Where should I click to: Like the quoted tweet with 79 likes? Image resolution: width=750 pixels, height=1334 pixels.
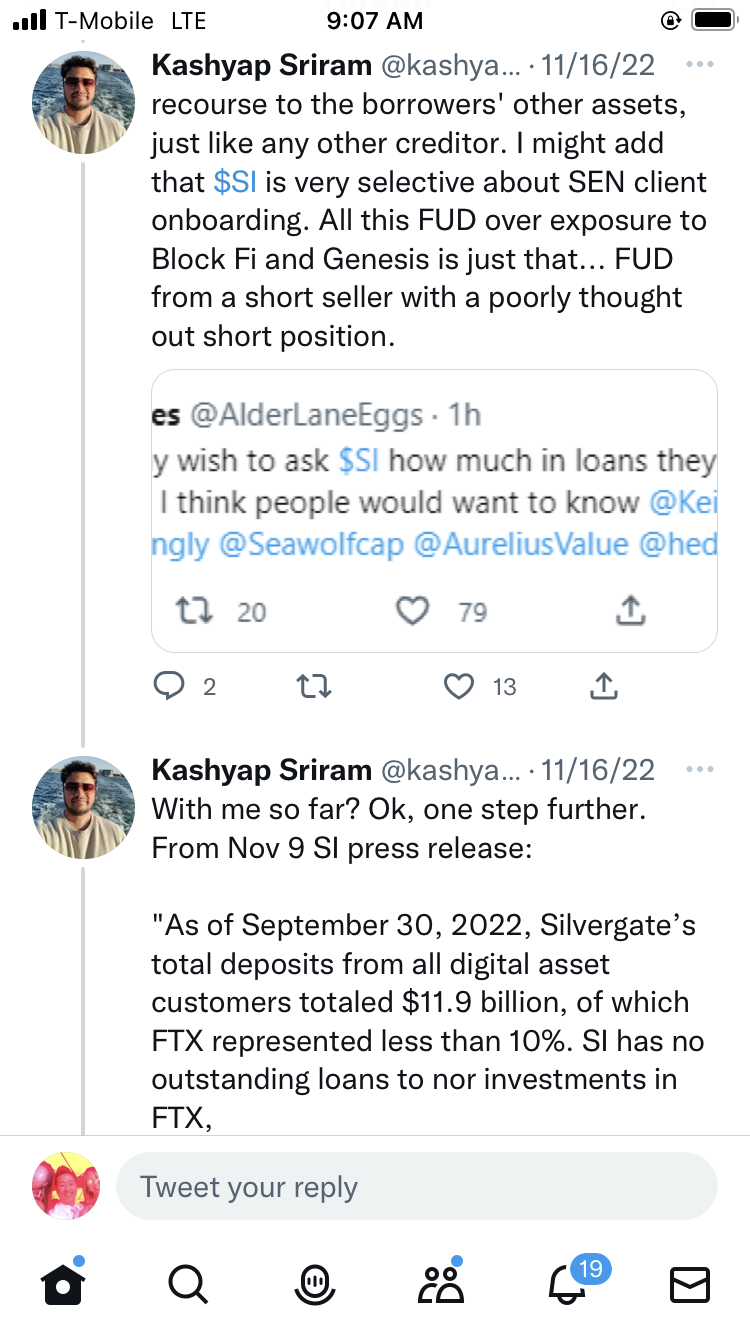coord(413,611)
